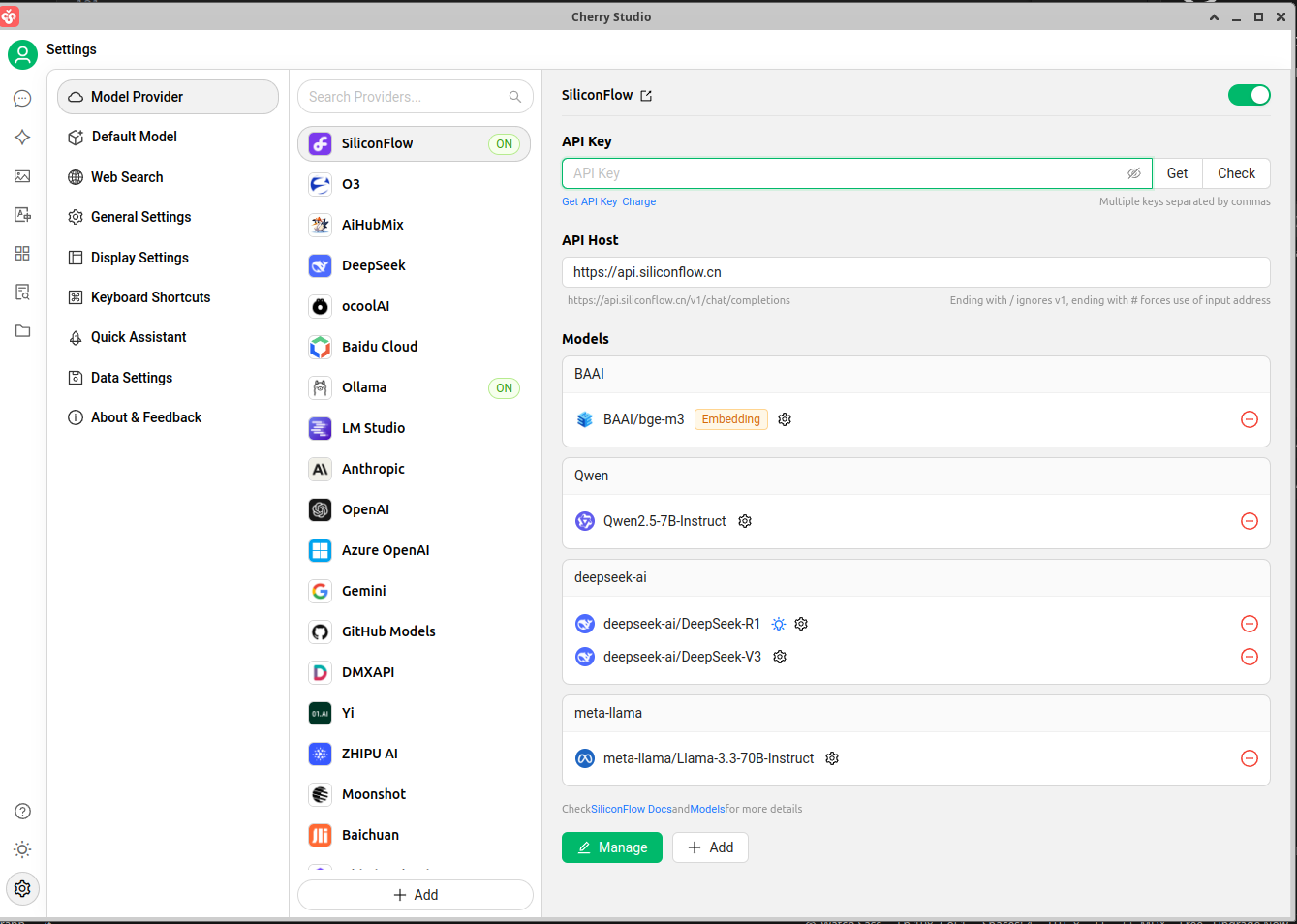This screenshot has width=1297, height=924.
Task: Select the Anthropic provider
Action: coord(415,469)
